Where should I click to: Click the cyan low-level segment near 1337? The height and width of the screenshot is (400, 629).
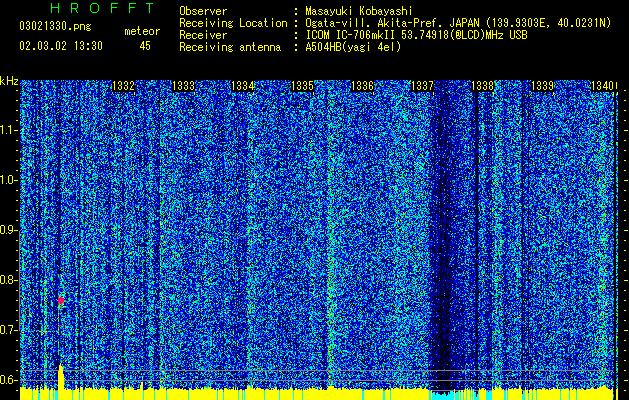(x=443, y=395)
